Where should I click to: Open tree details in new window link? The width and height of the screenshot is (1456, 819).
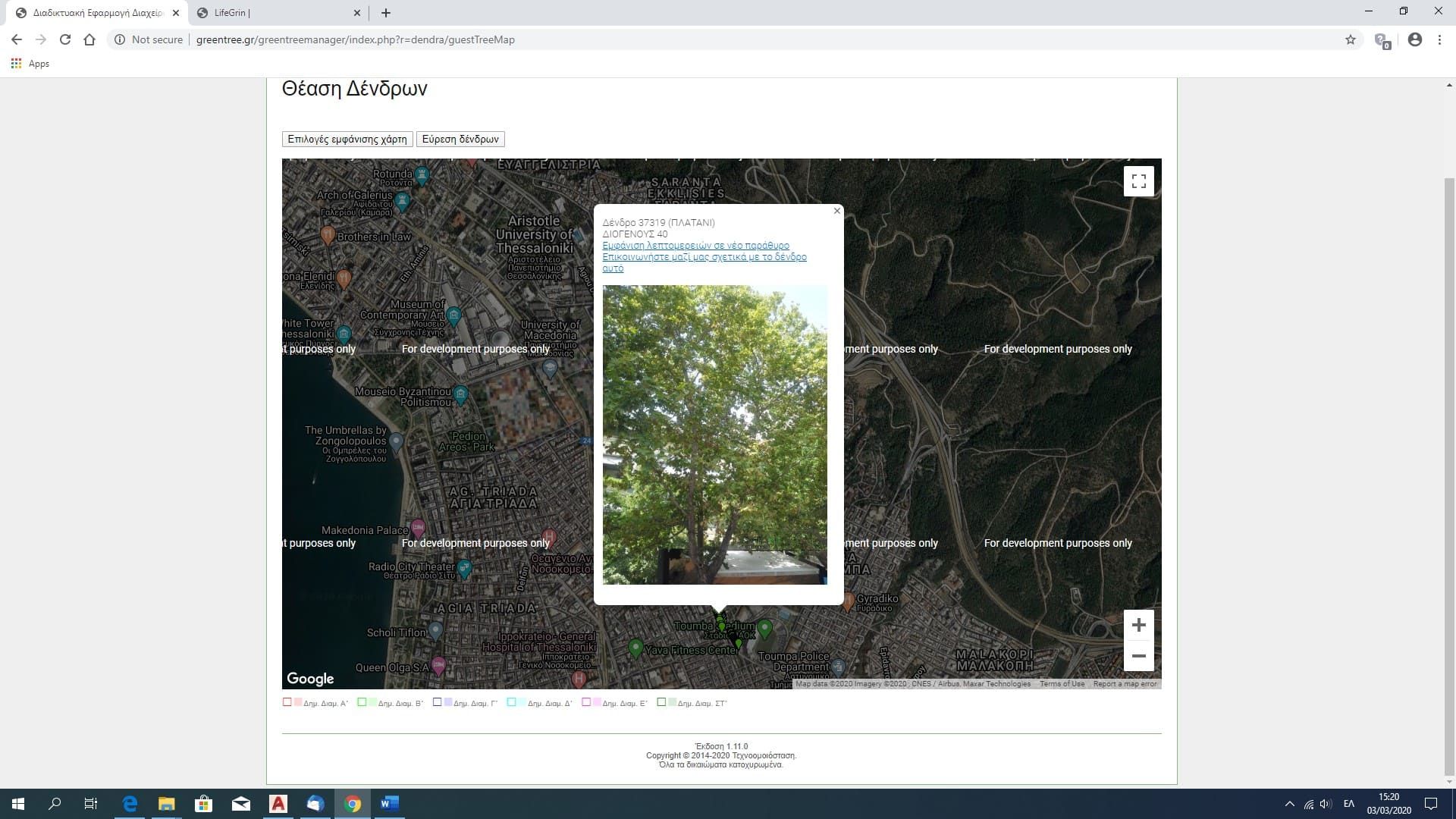click(695, 246)
